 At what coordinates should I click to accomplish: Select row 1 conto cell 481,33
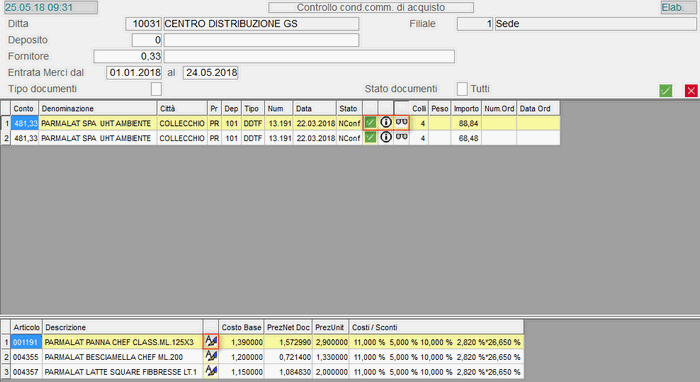pos(25,123)
